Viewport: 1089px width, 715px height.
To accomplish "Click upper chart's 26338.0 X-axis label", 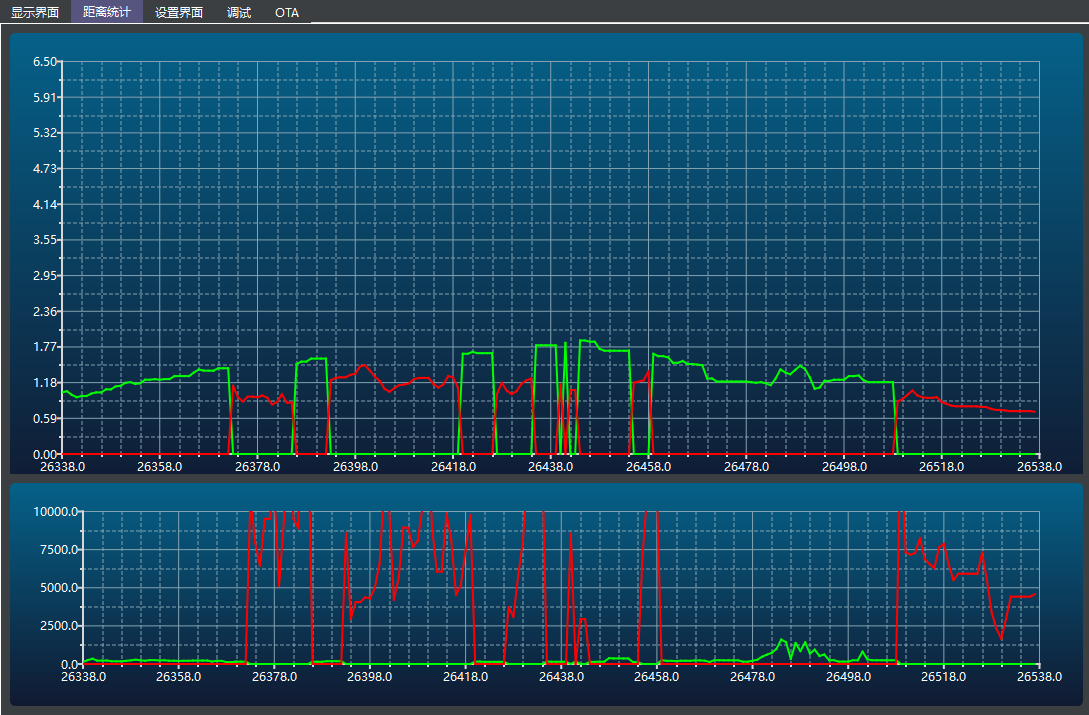I will [x=62, y=466].
